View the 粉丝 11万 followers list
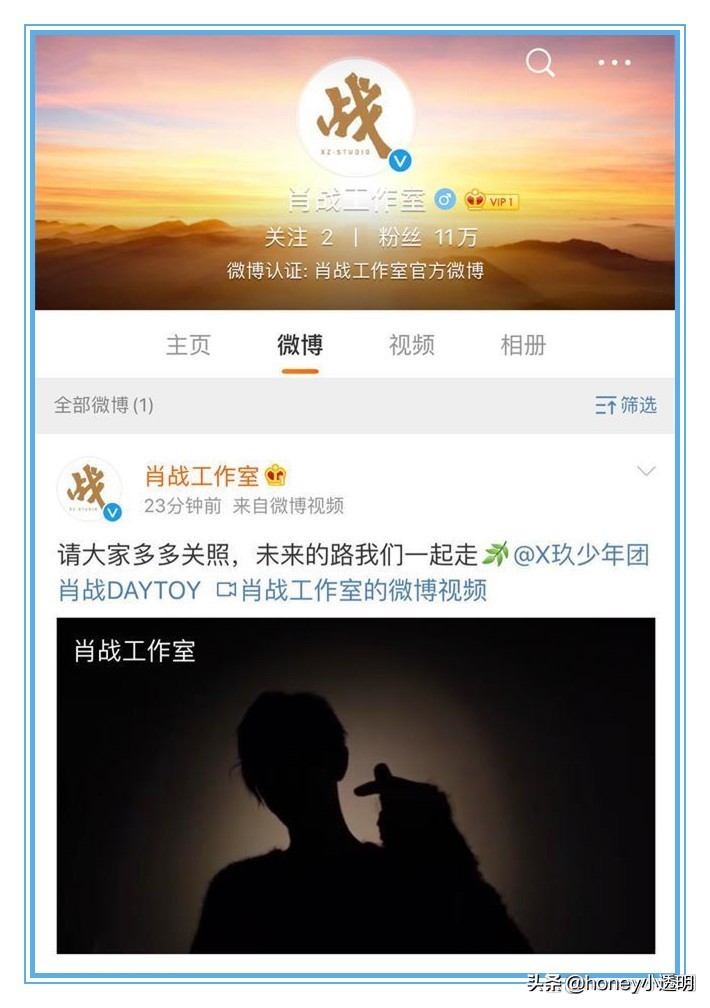This screenshot has height=1008, width=710. tap(428, 237)
